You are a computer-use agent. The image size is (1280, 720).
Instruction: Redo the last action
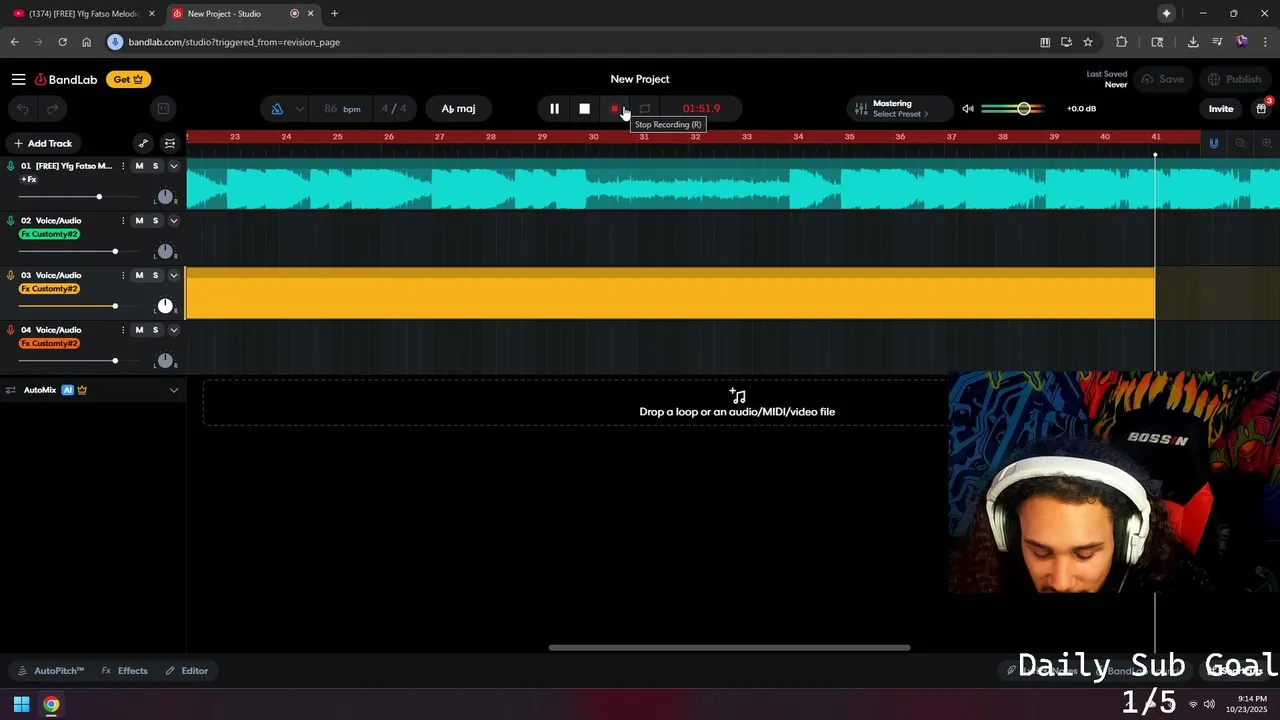pyautogui.click(x=52, y=108)
